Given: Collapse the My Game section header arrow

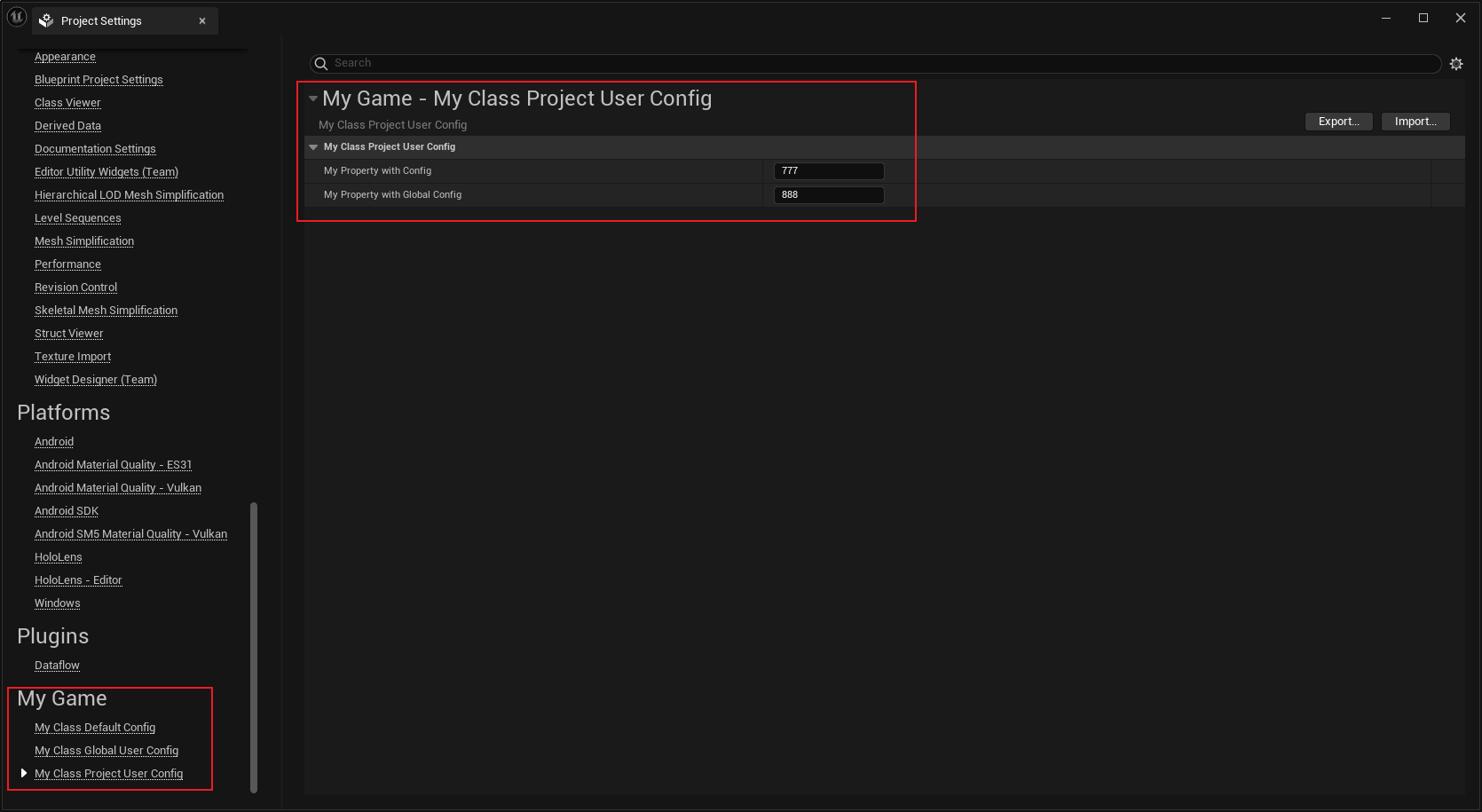Looking at the screenshot, I should click(x=313, y=99).
